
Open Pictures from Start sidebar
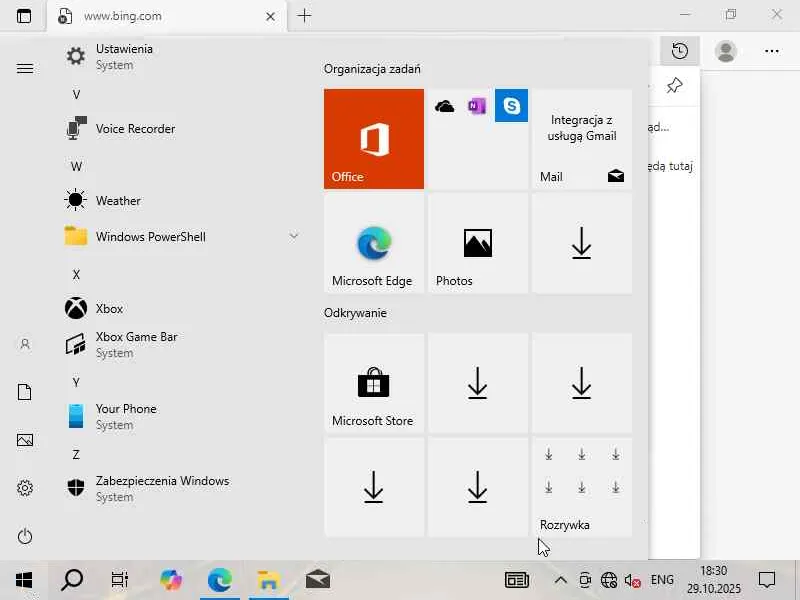point(24,440)
